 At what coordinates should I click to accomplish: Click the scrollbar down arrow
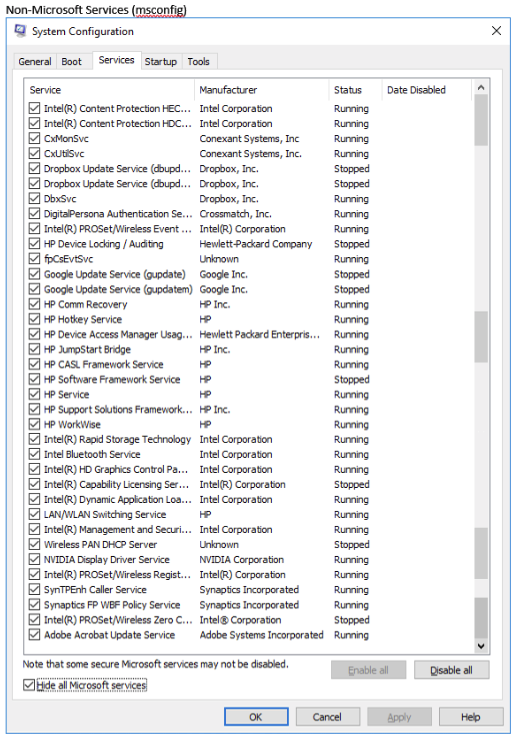pyautogui.click(x=481, y=646)
